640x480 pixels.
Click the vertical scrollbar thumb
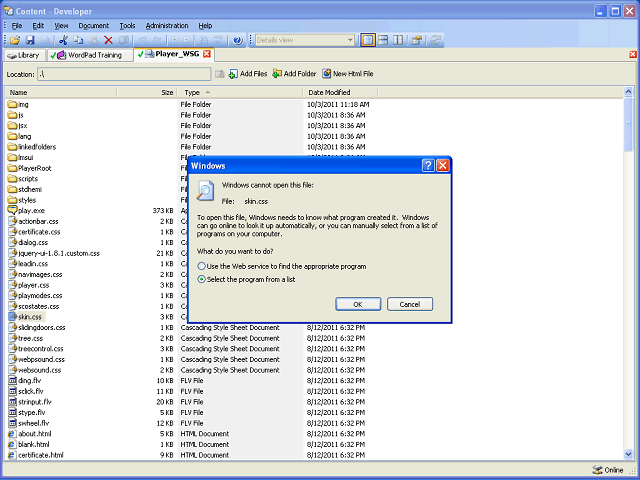(x=628, y=124)
